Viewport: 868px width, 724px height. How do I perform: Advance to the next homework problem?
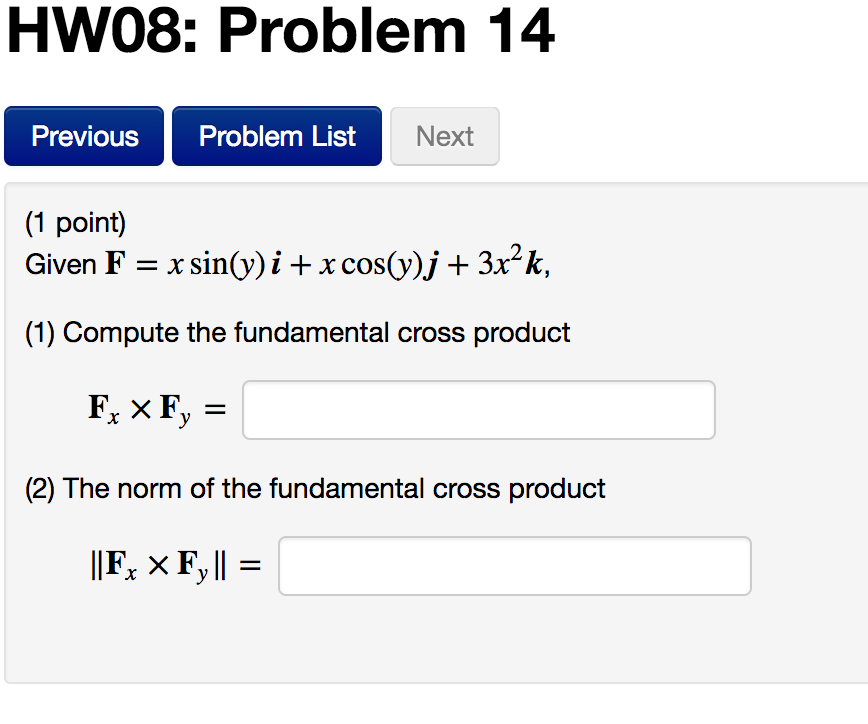coord(444,136)
